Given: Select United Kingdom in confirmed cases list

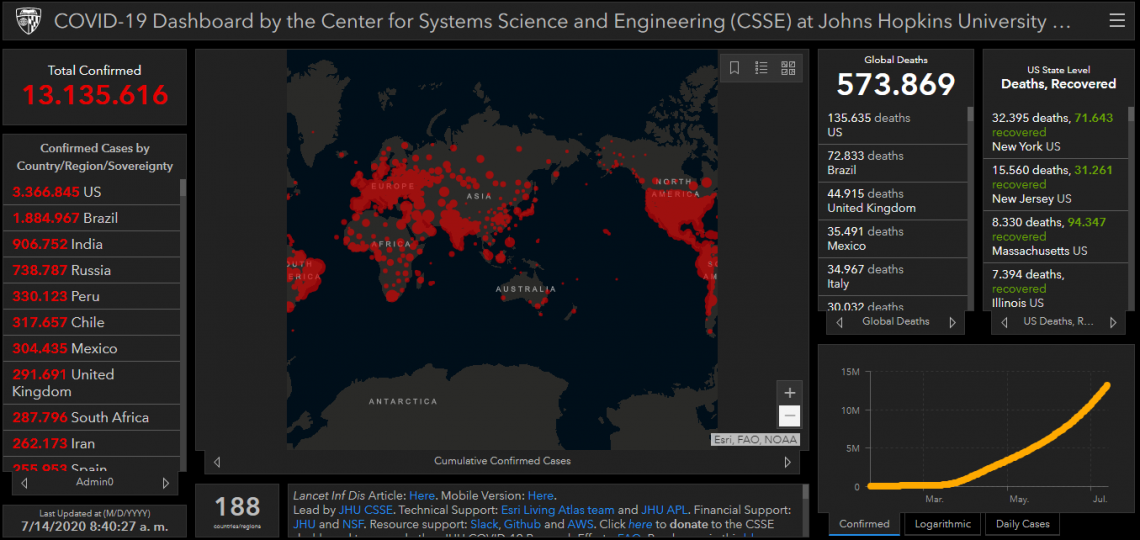Looking at the screenshot, I should pyautogui.click(x=92, y=383).
